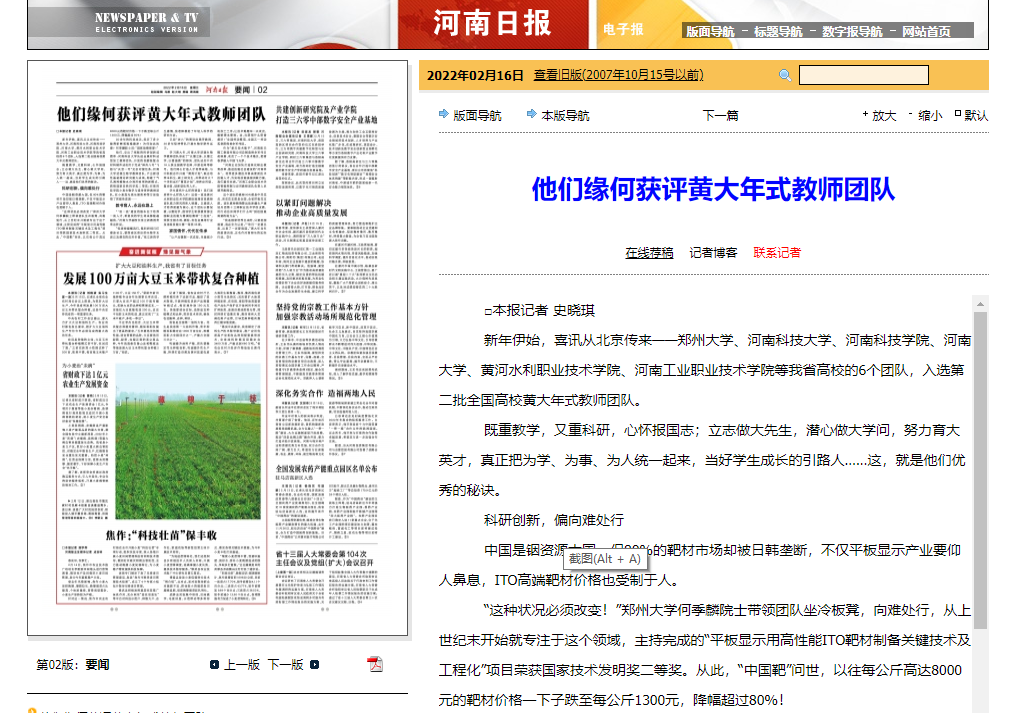Click the article scrollbar up arrow
1033x713 pixels.
pyautogui.click(x=980, y=304)
